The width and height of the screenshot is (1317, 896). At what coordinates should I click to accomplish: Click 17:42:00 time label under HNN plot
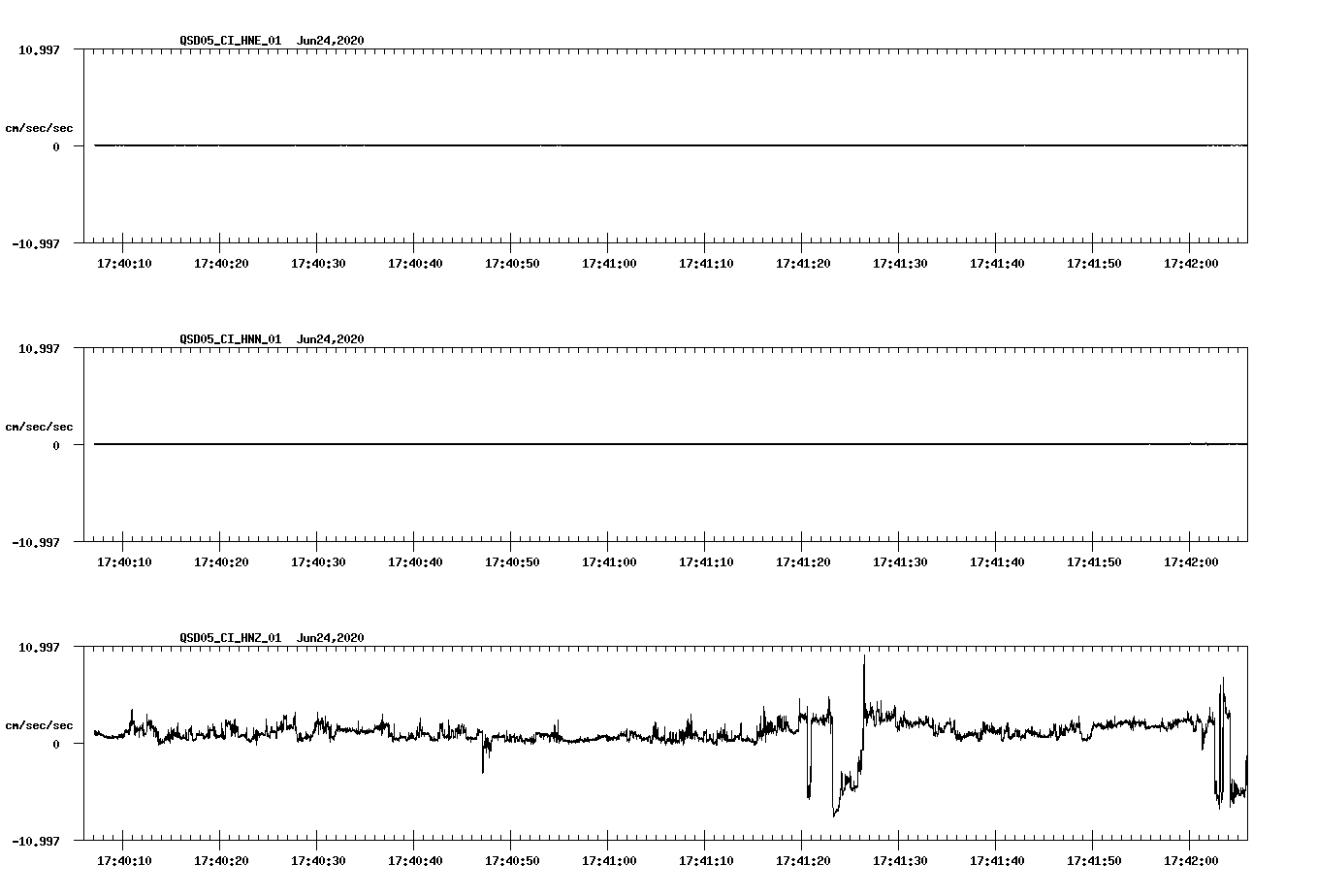[x=1191, y=561]
